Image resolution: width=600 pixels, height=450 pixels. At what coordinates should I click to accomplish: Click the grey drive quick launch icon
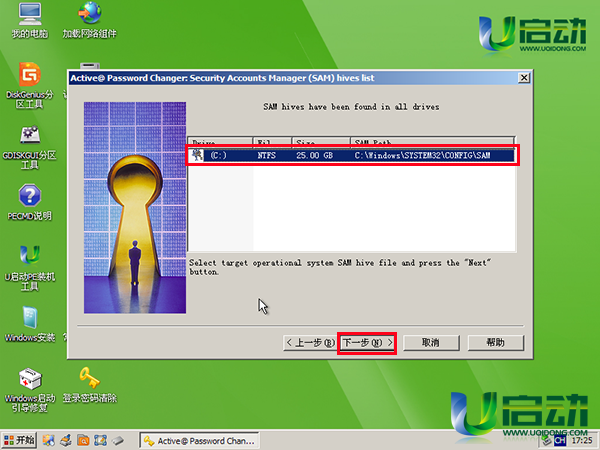[118, 440]
